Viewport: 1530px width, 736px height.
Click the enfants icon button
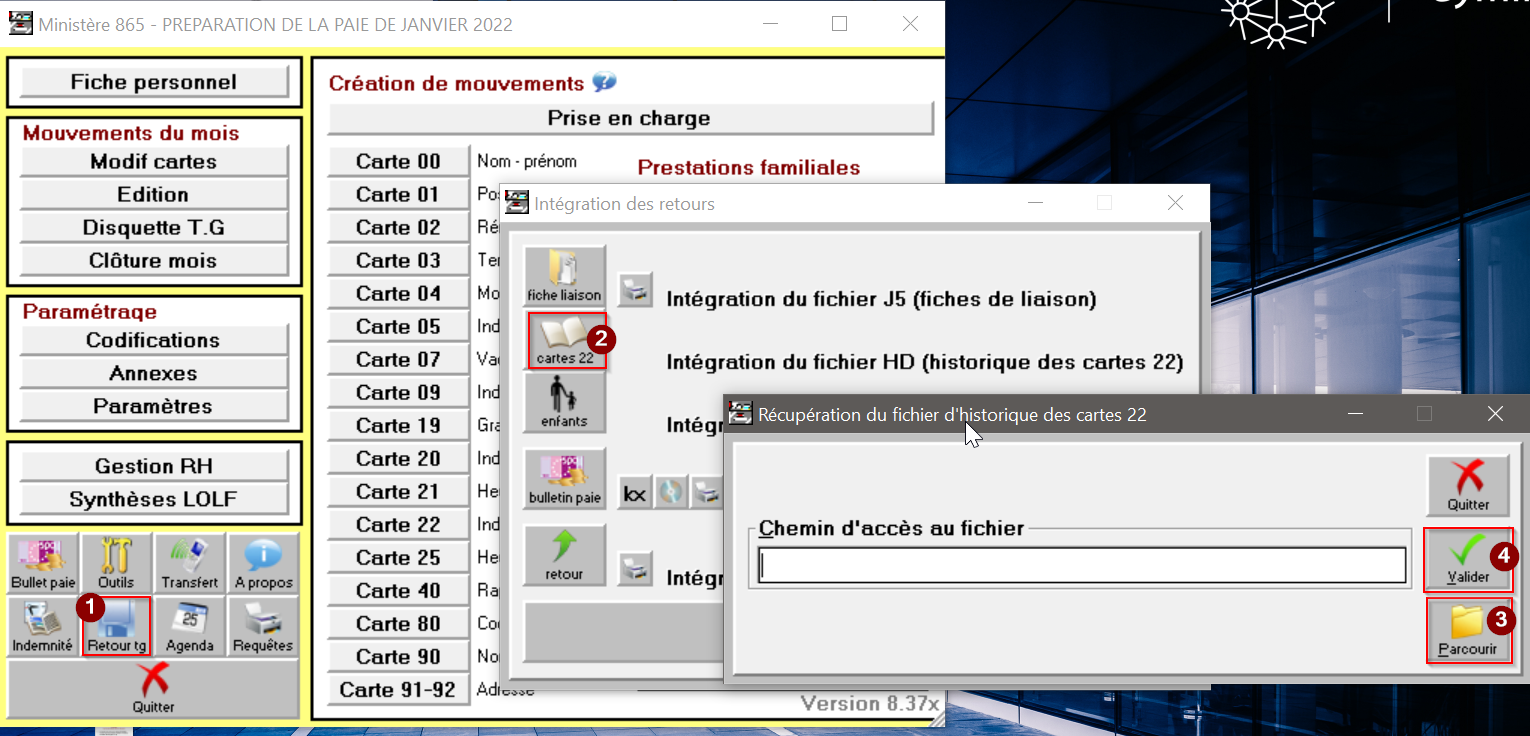point(565,404)
